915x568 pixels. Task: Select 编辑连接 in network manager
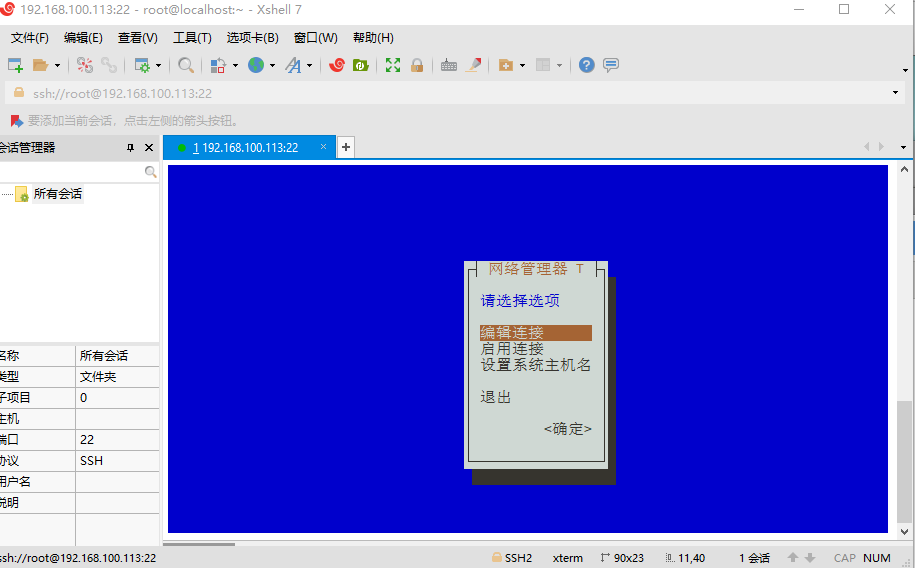point(536,333)
